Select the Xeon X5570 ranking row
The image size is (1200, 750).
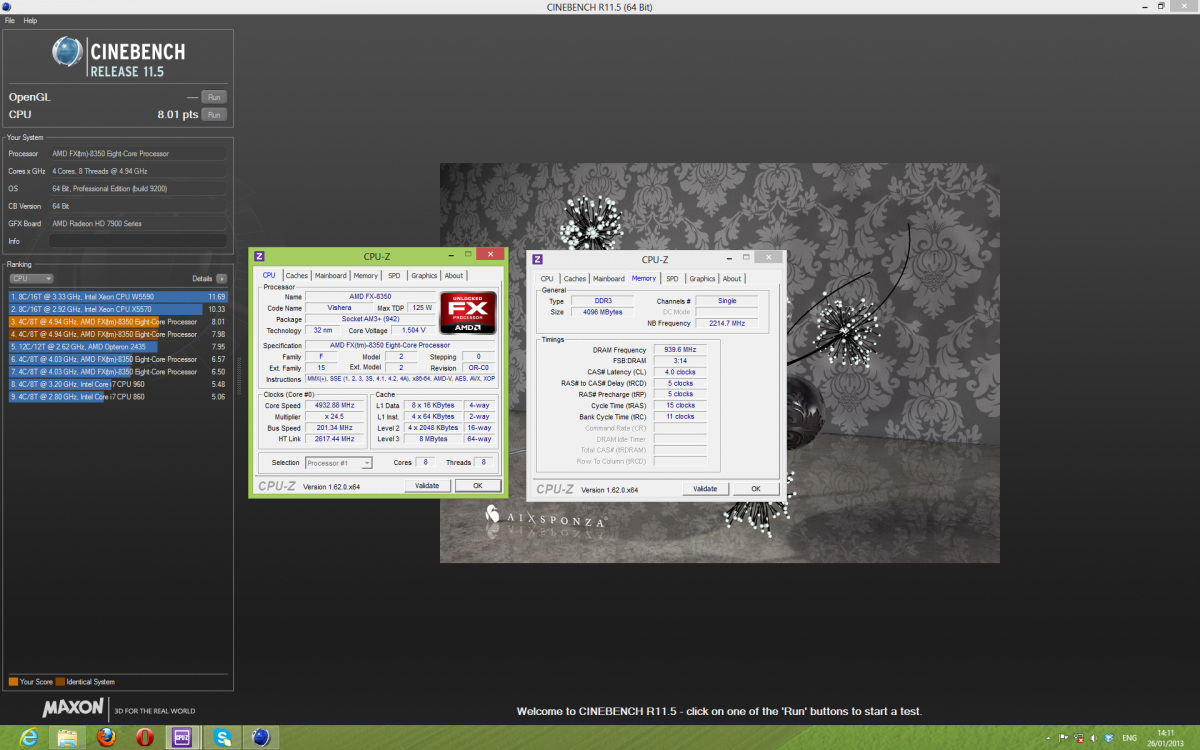(118, 309)
